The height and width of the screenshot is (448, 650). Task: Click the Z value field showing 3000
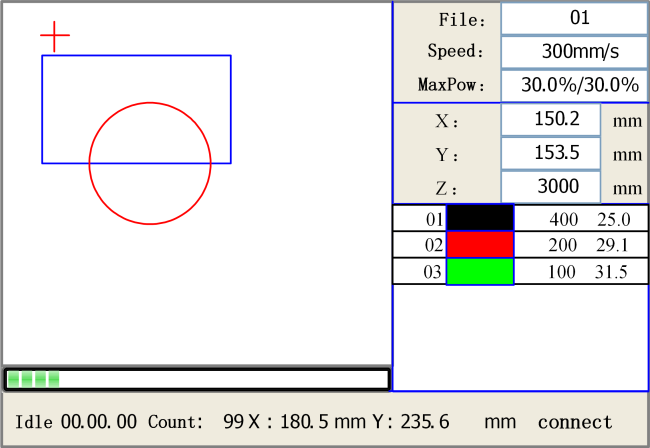(x=550, y=187)
